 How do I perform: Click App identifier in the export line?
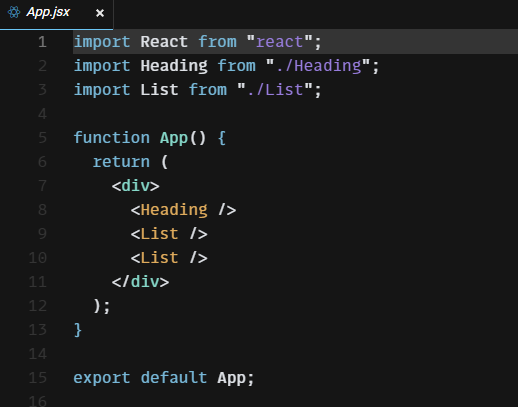click(x=231, y=378)
